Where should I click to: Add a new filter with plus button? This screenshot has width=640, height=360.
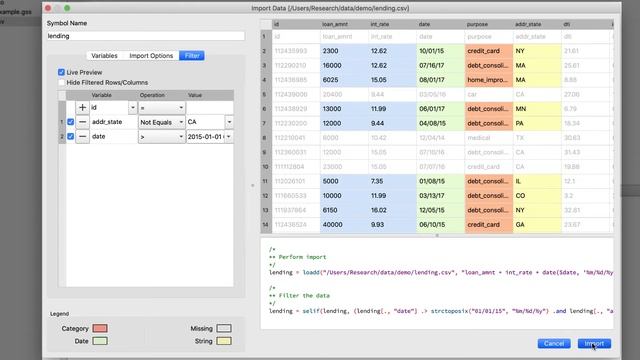coord(82,107)
